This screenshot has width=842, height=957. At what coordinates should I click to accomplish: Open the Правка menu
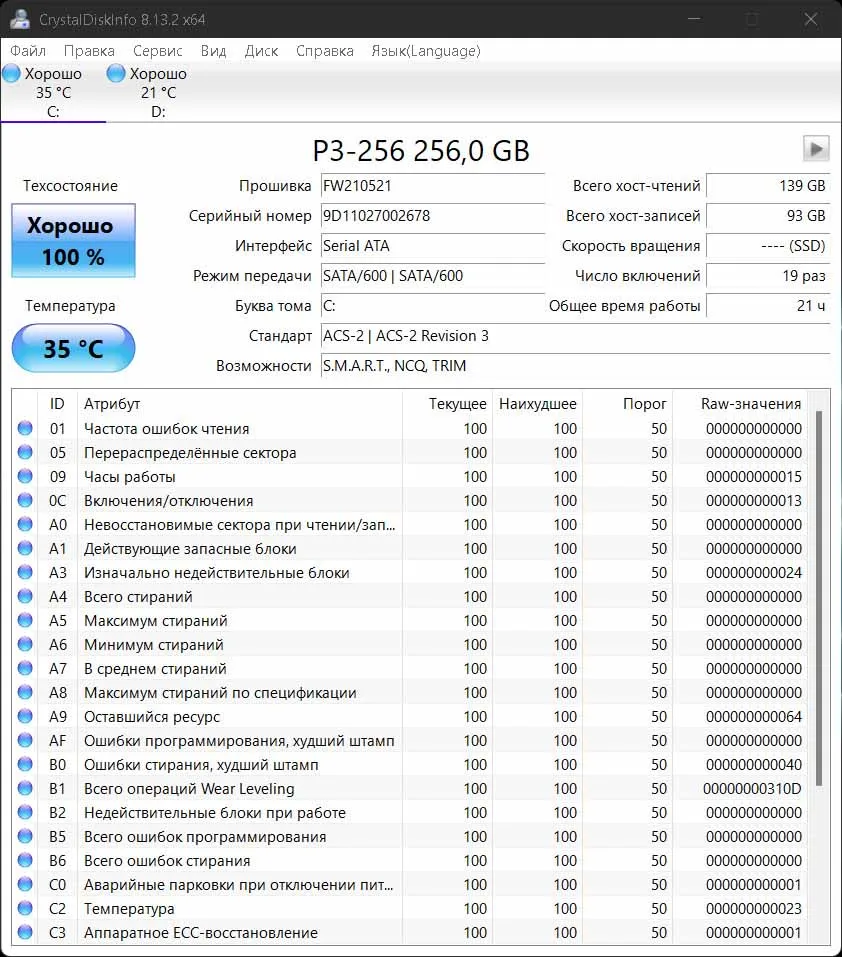pos(89,51)
